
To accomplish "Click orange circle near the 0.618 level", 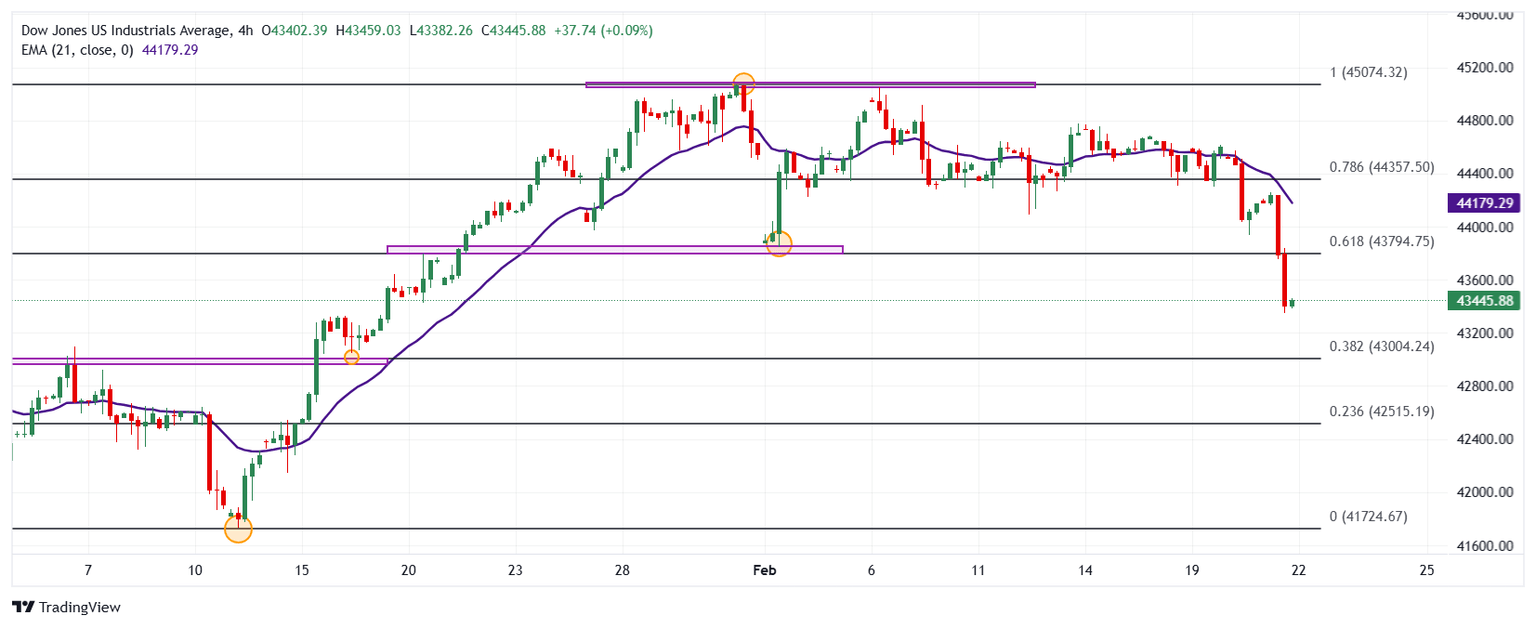I will [x=779, y=243].
